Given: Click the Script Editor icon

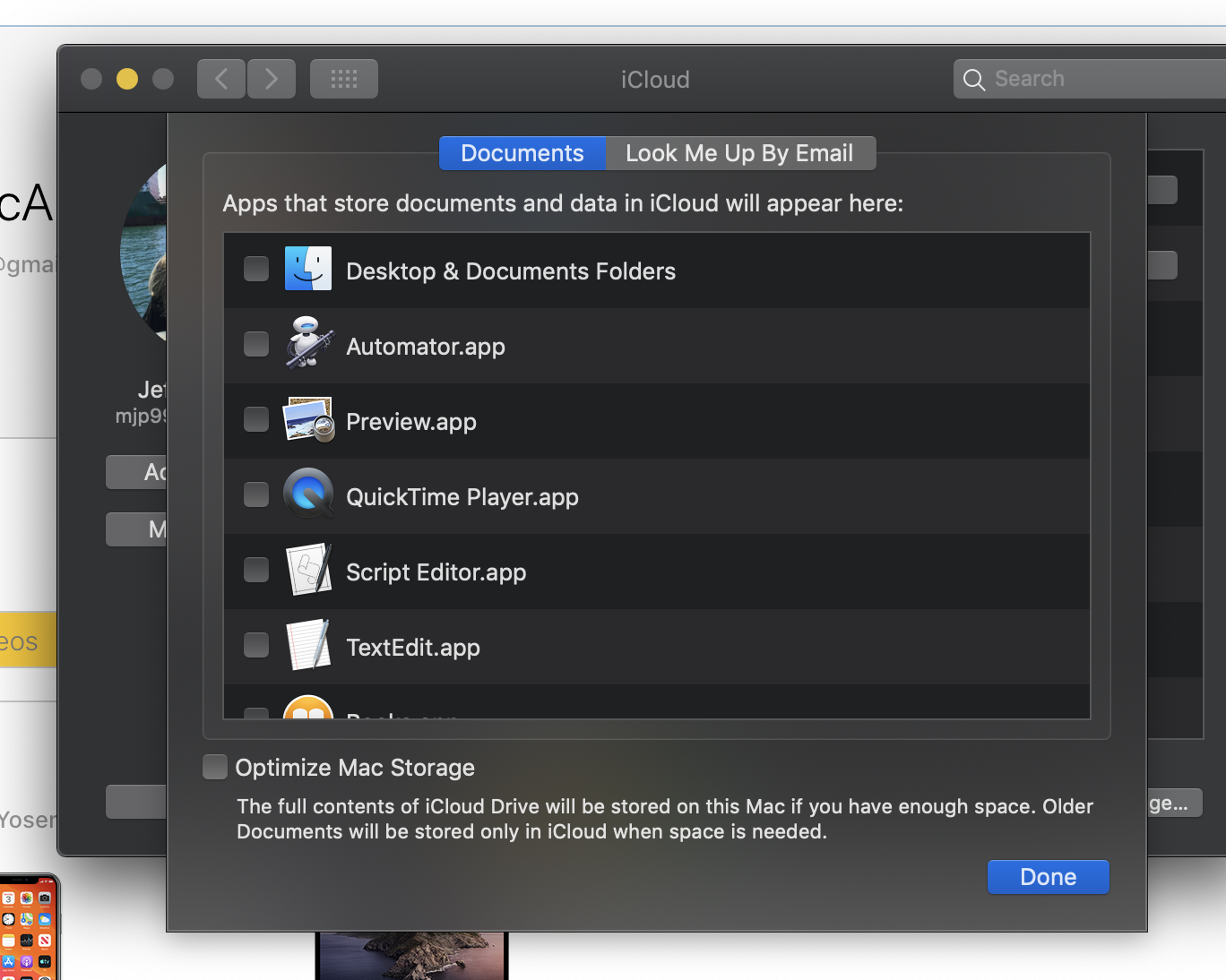Looking at the screenshot, I should pyautogui.click(x=308, y=570).
